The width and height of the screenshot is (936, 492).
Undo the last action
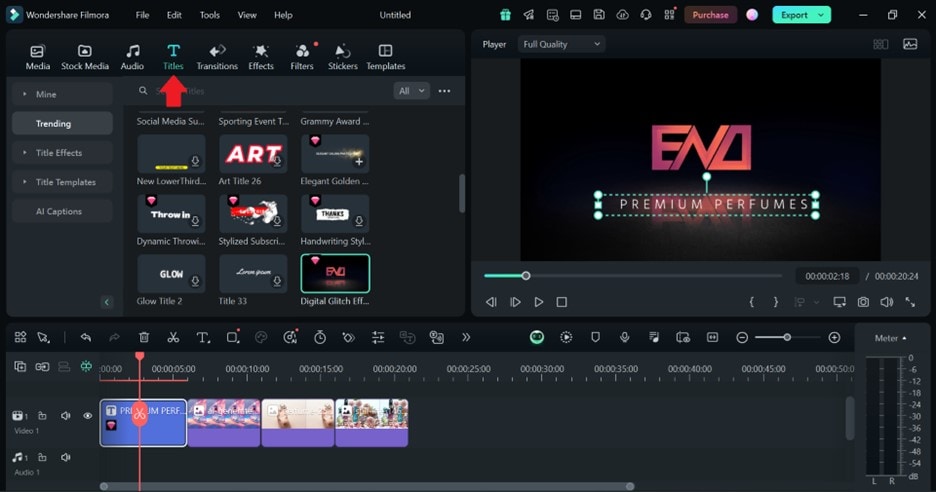tap(86, 337)
